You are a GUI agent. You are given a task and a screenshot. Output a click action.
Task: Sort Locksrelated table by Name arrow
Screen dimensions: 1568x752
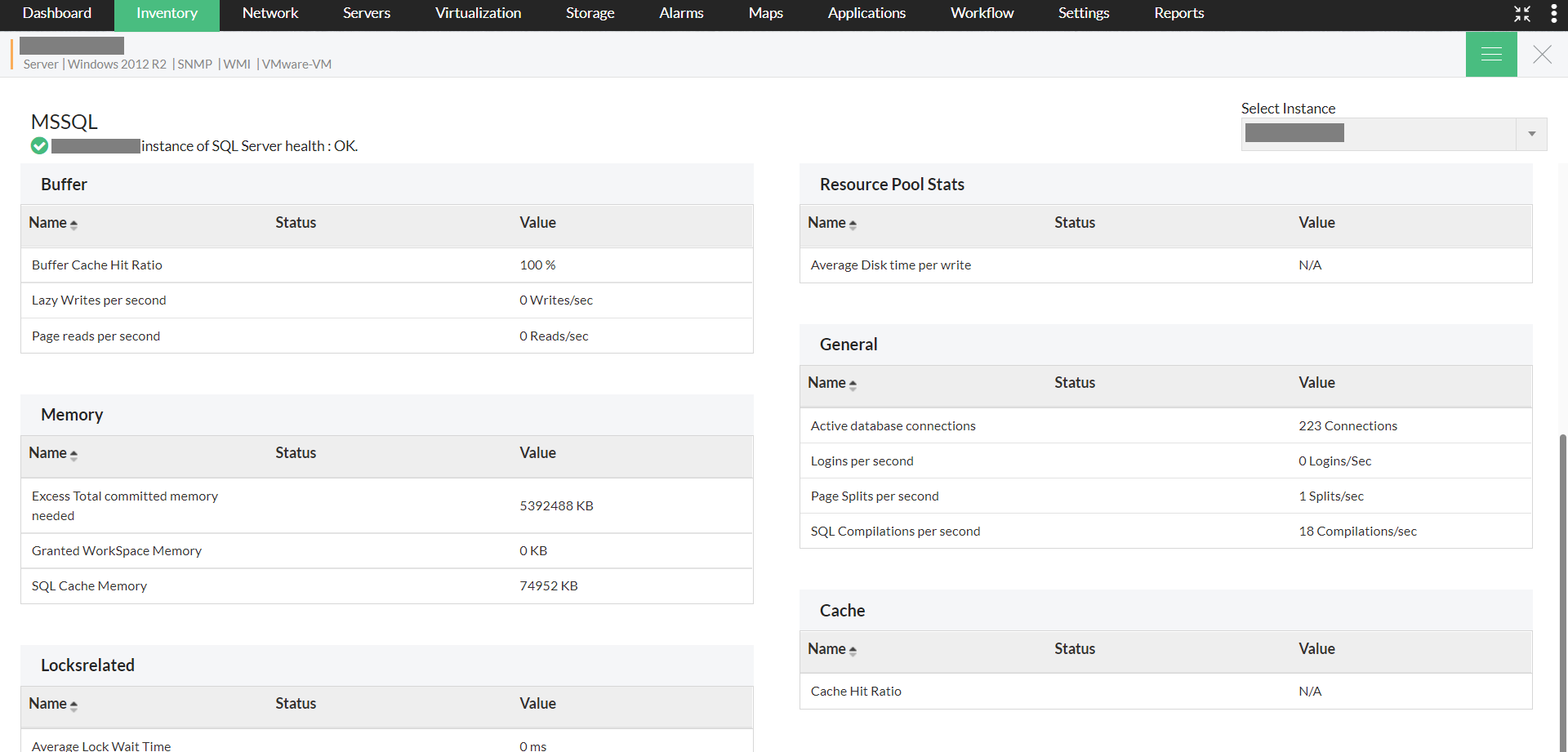(x=73, y=705)
